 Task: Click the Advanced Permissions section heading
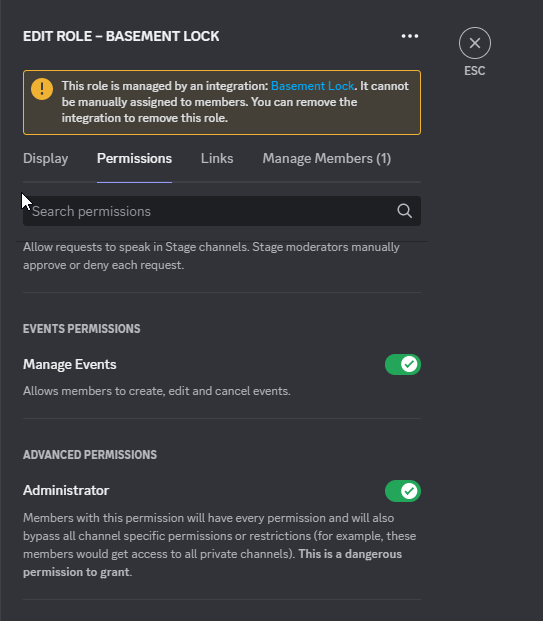(x=90, y=455)
